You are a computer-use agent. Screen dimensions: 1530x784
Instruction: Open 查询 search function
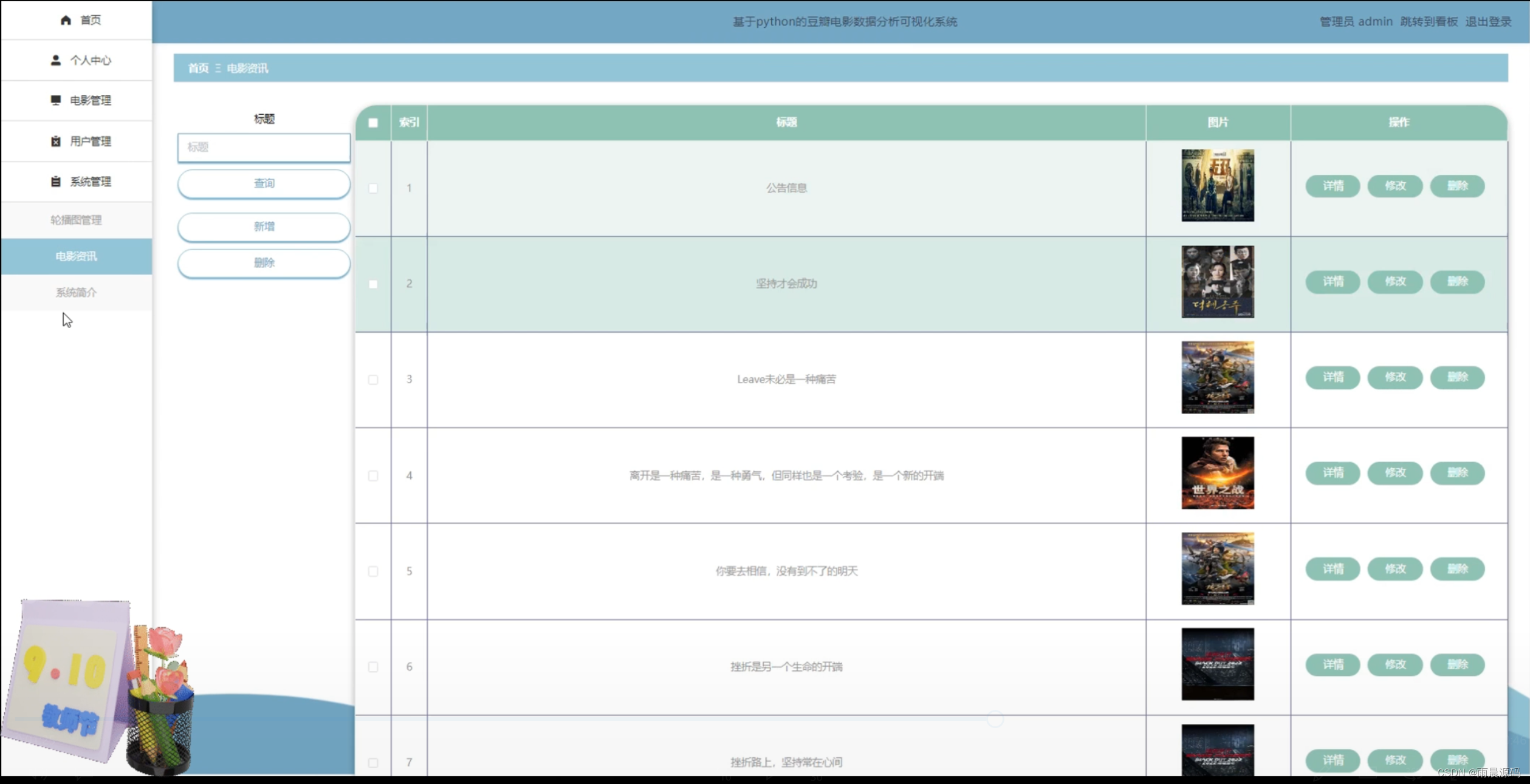(263, 183)
